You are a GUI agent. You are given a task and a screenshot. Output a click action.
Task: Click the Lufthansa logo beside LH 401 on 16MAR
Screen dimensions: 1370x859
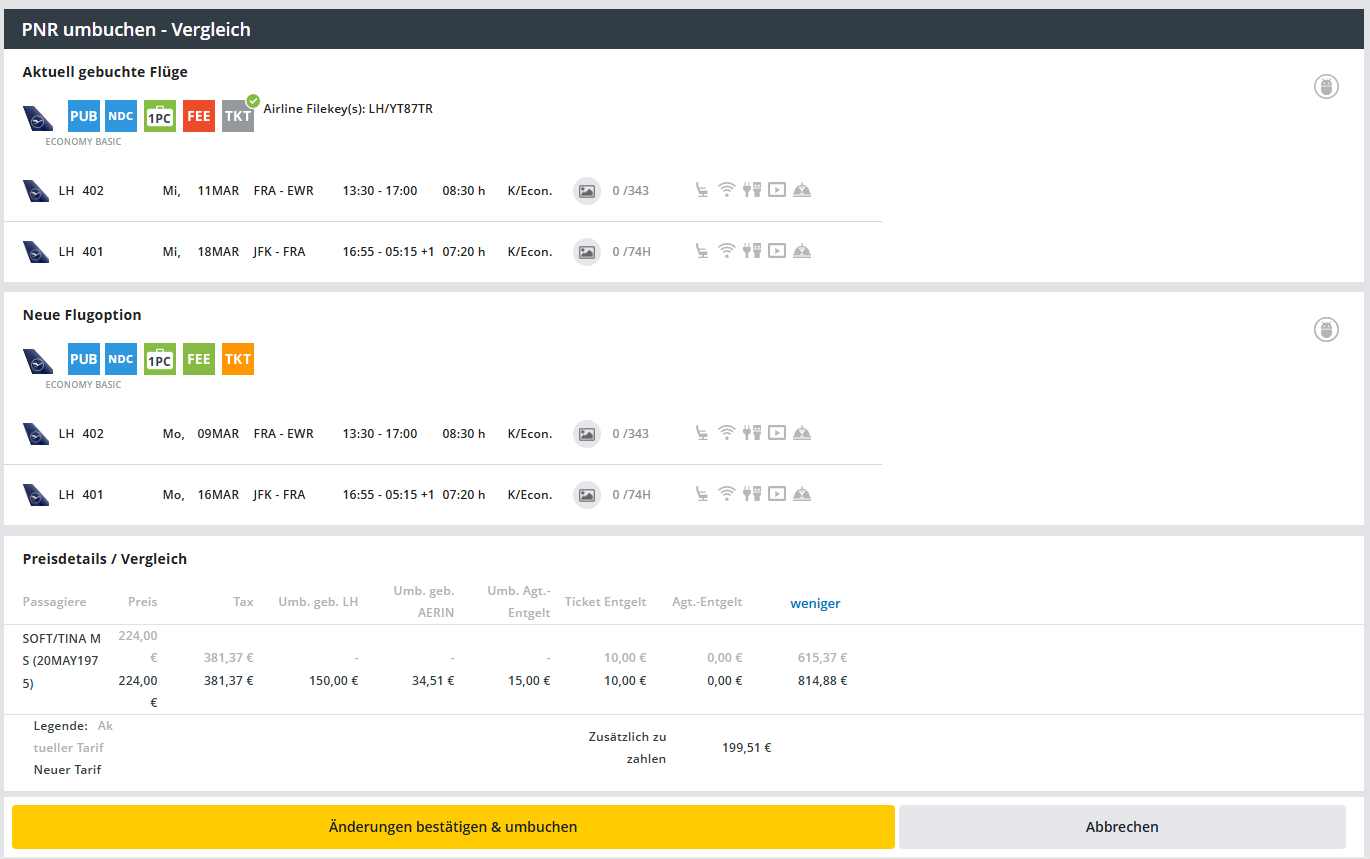37,494
